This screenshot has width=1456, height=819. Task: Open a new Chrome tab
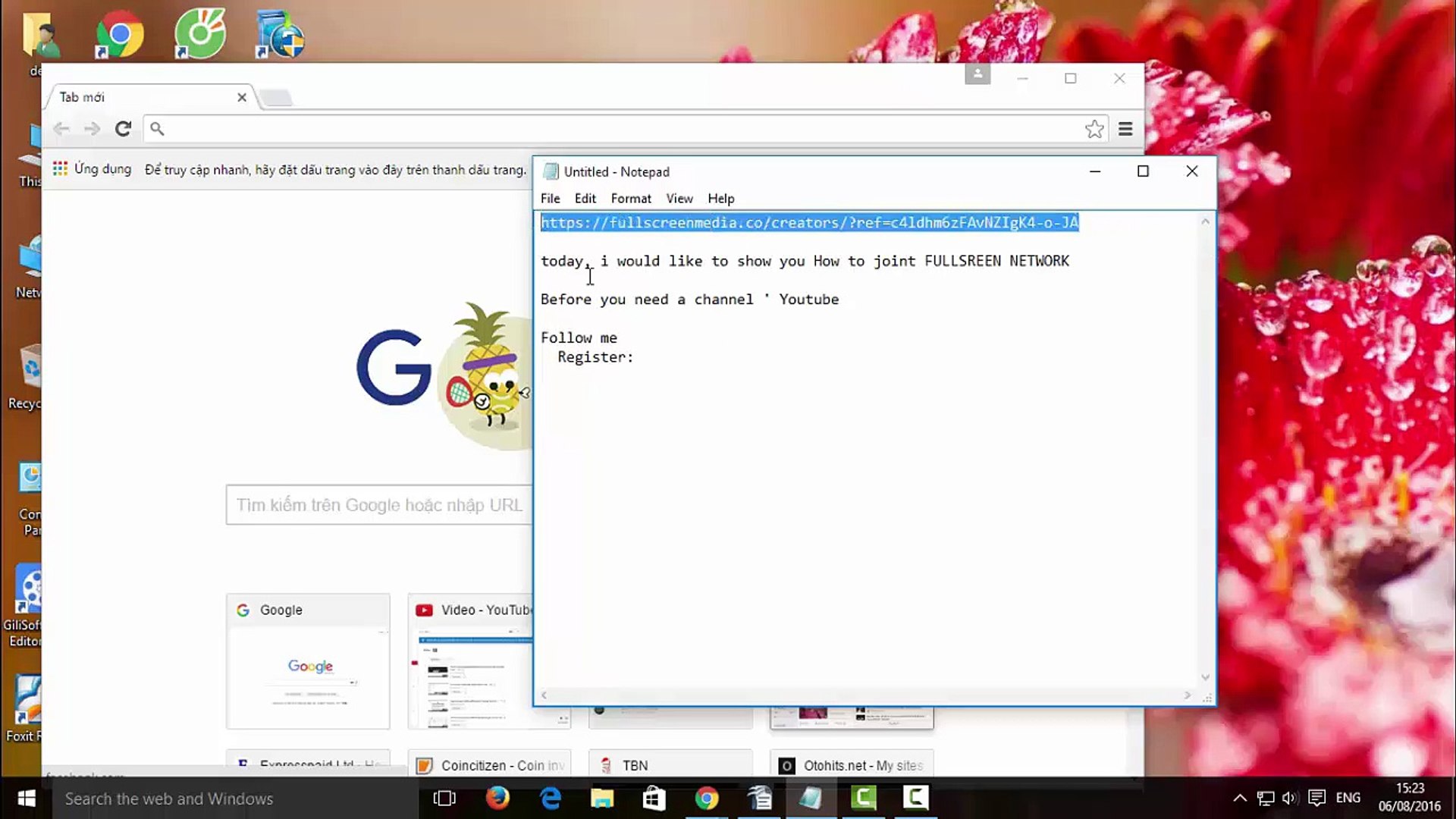[276, 98]
